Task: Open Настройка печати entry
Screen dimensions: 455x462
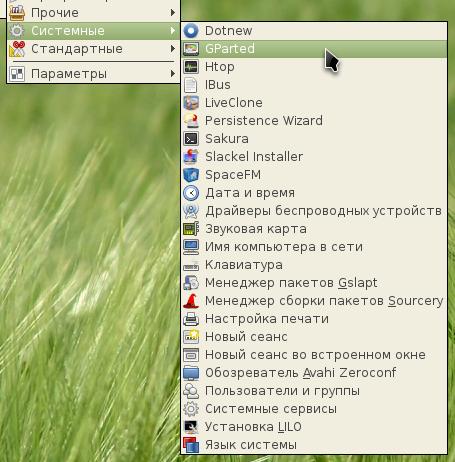Action: coord(314,319)
